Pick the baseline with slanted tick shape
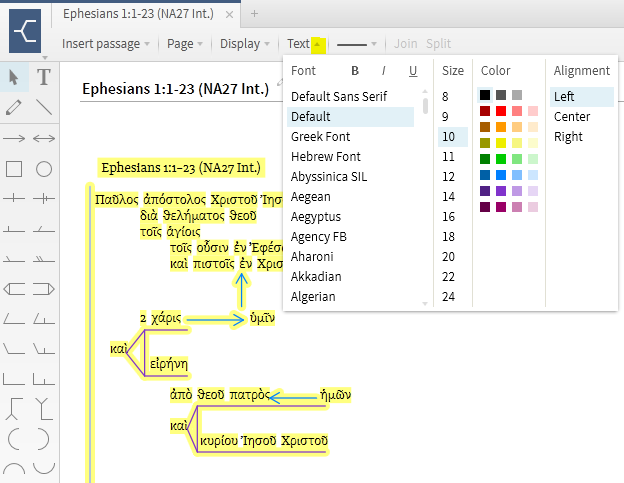The height and width of the screenshot is (483, 624). [x=44, y=228]
